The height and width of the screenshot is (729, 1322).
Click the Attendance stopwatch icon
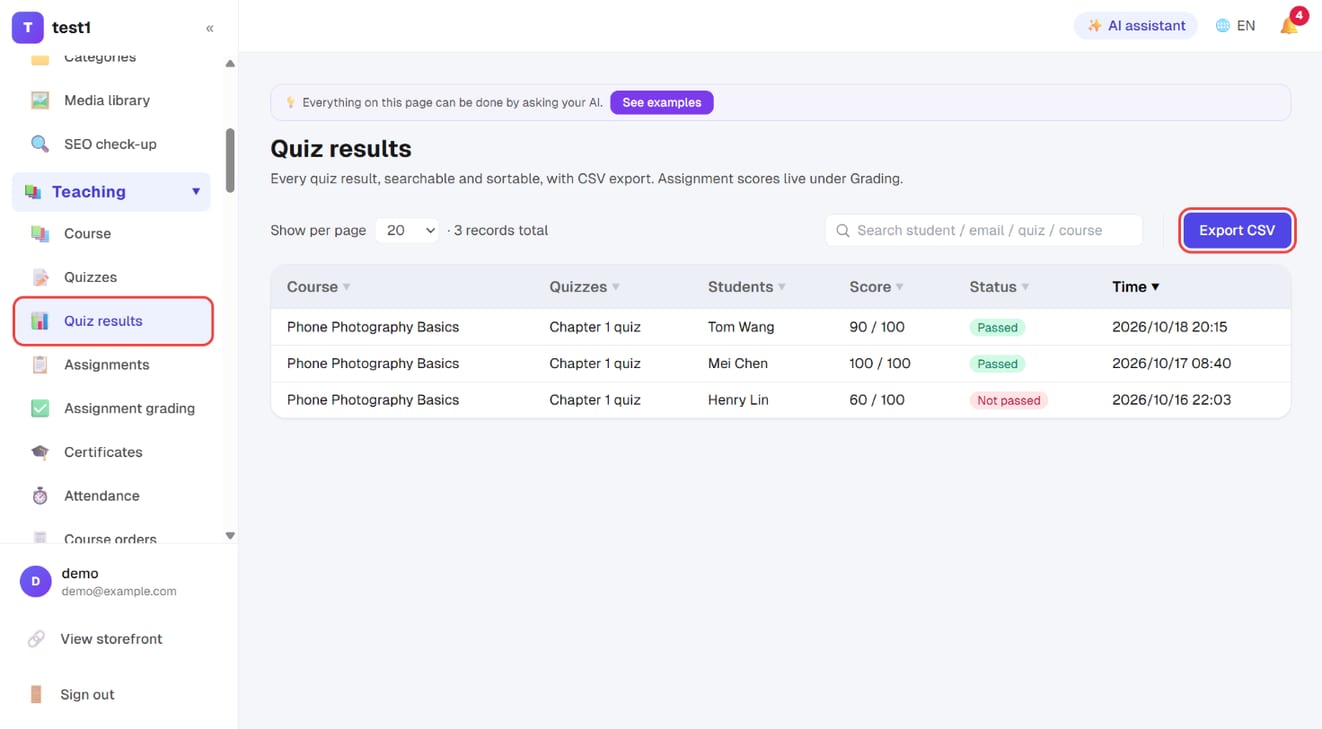click(40, 496)
